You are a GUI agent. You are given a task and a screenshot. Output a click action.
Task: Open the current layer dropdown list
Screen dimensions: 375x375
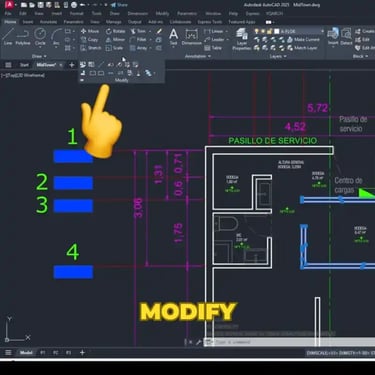[322, 31]
